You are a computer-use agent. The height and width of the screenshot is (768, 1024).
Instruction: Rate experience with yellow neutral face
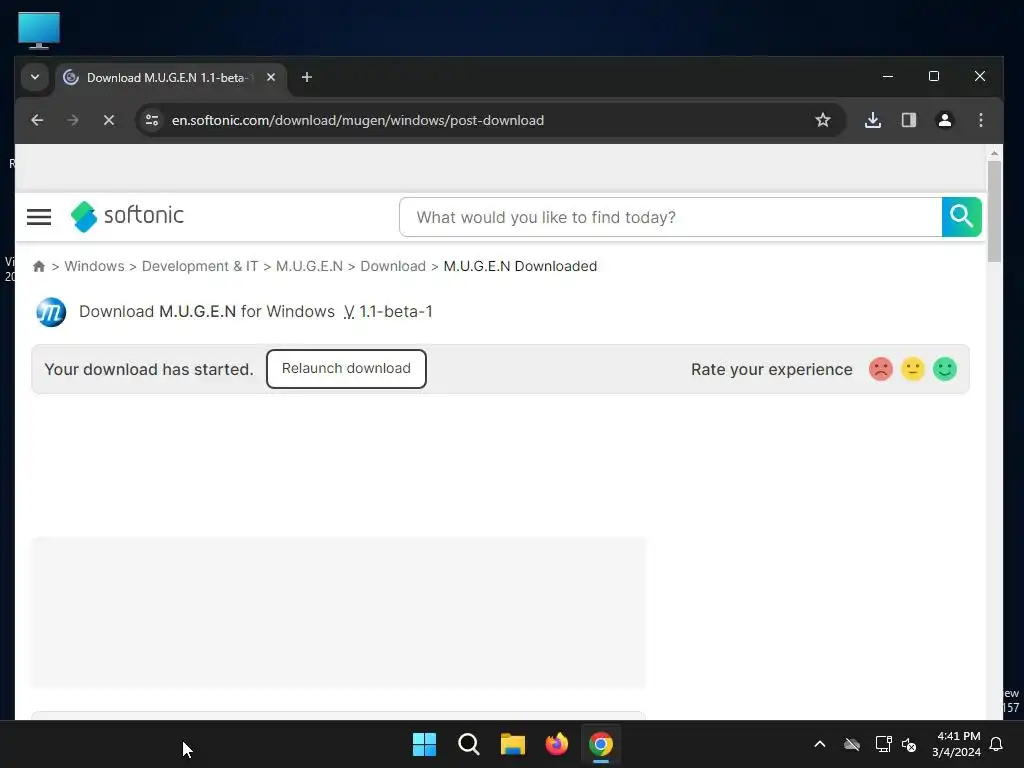(x=913, y=369)
